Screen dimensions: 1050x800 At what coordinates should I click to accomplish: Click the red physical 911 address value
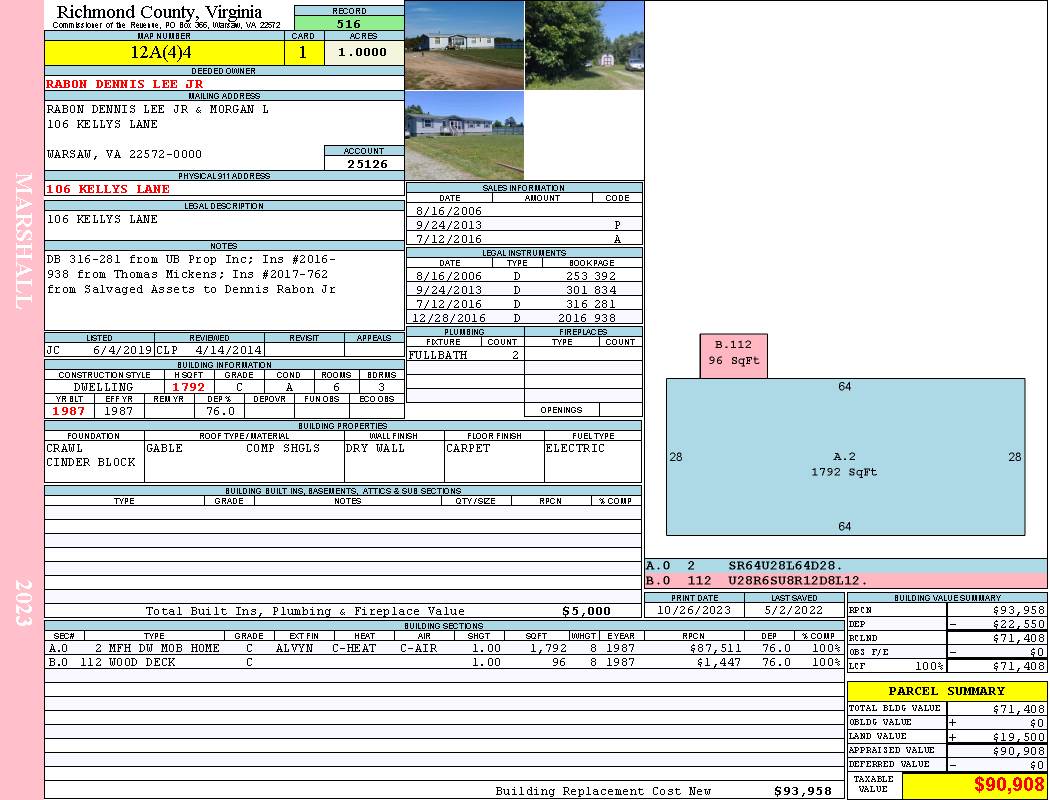coord(108,189)
